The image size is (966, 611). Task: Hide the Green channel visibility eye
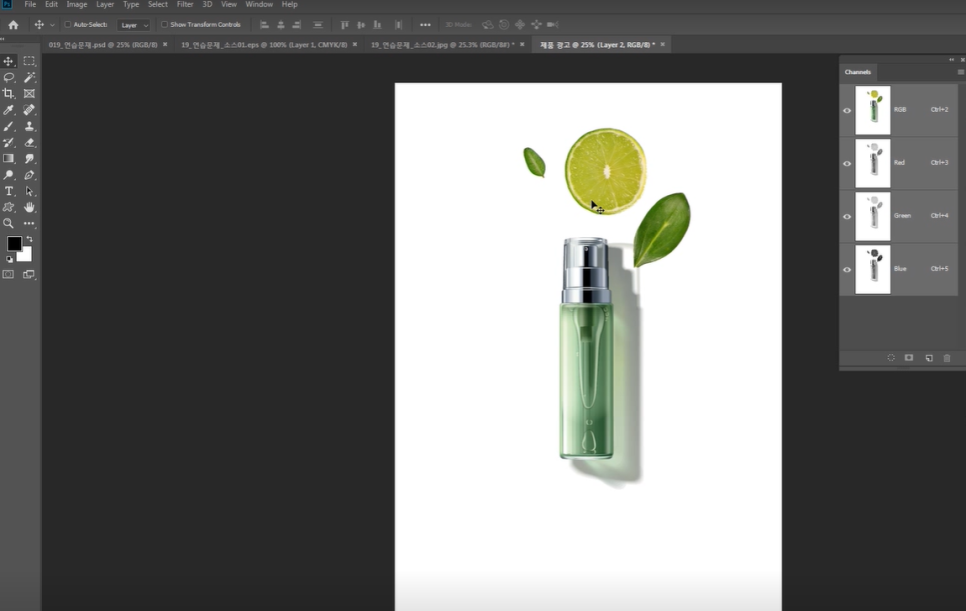847,217
